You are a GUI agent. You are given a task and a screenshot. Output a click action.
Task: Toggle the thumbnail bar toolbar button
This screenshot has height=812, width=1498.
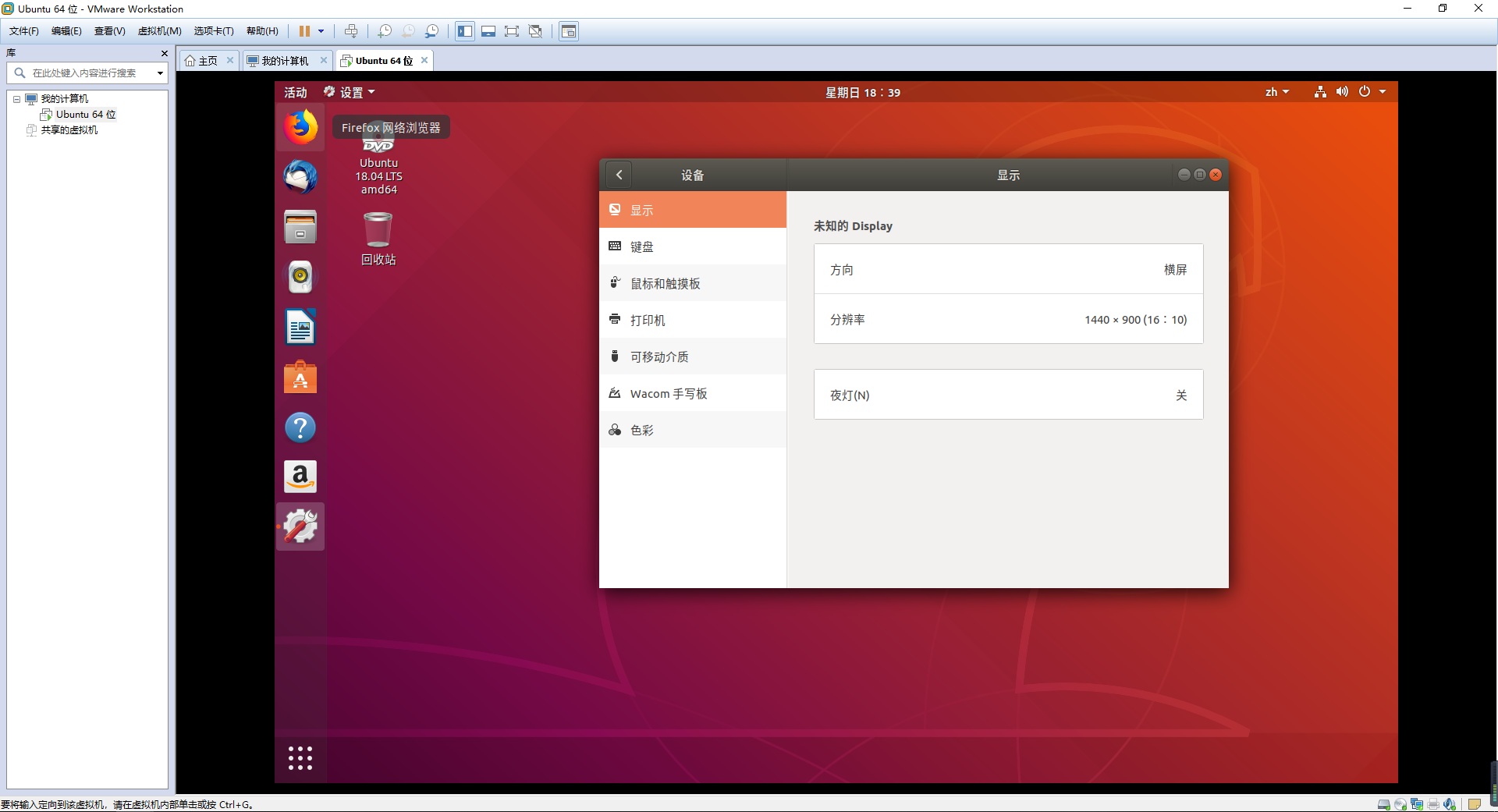tap(488, 31)
